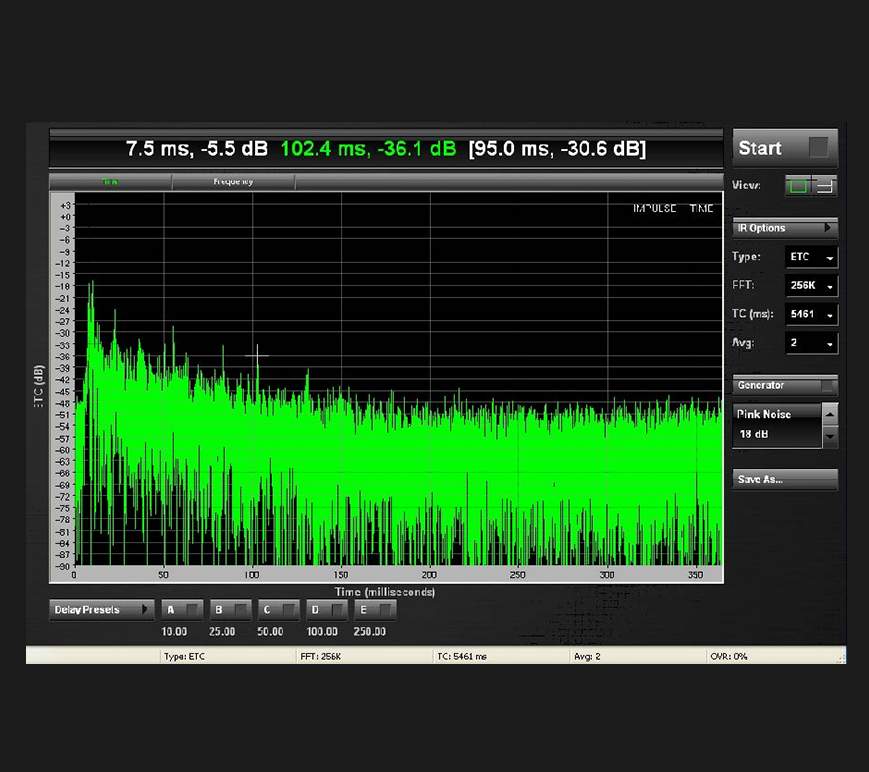Screen dimensions: 869x772
Task: Click the Save As... button
Action: (x=785, y=479)
